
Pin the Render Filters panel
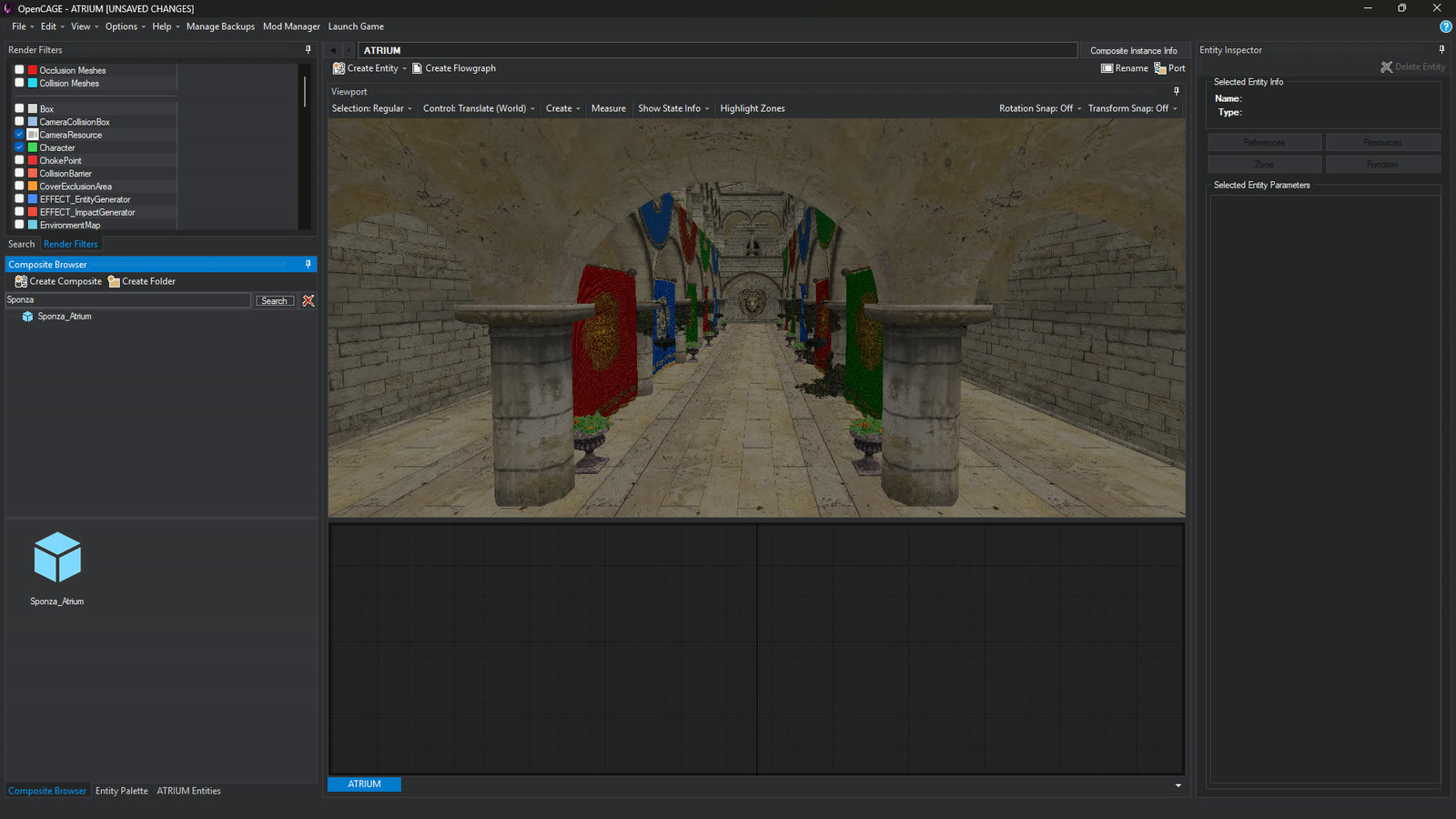click(308, 50)
